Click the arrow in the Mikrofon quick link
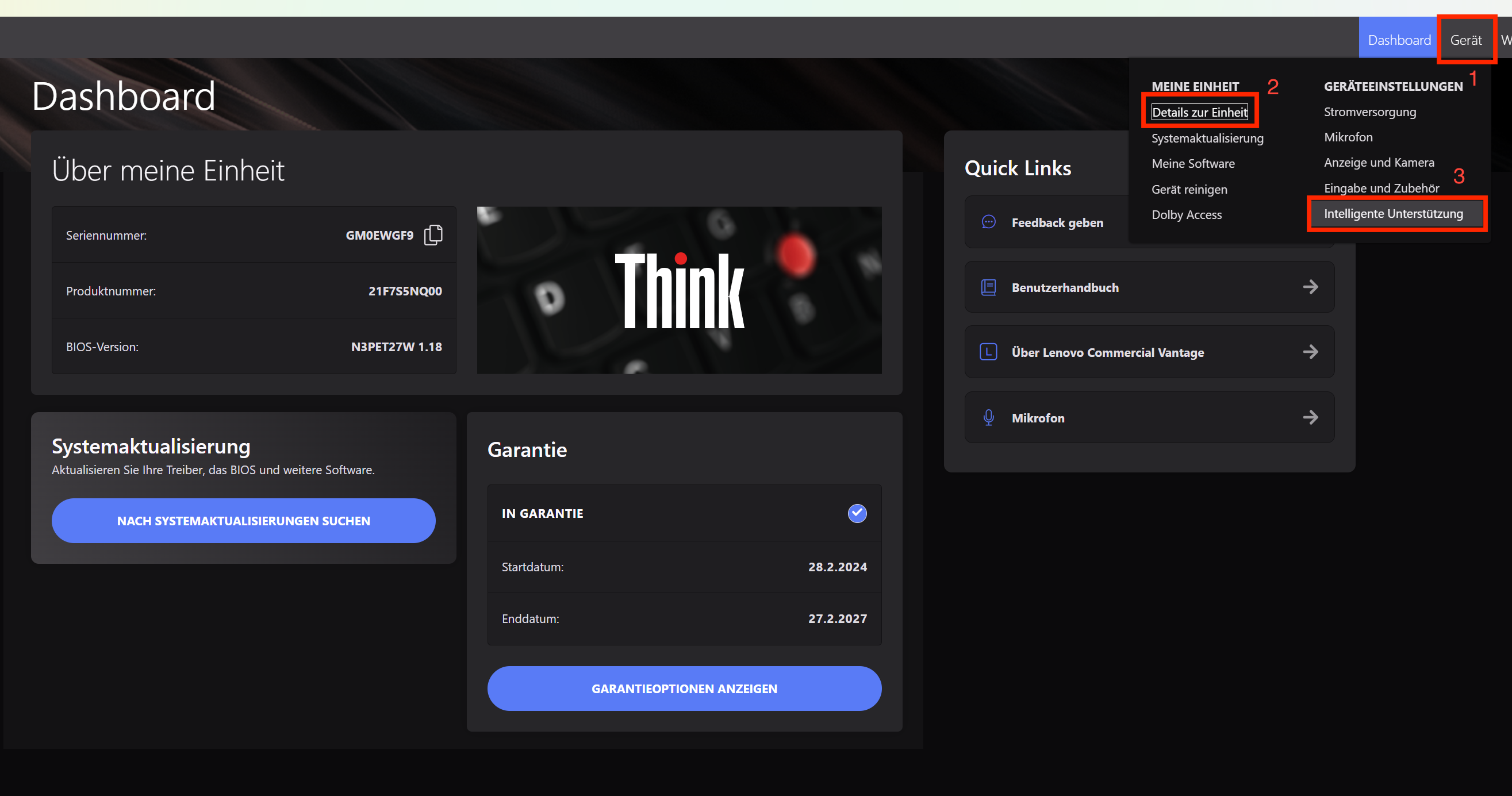The image size is (1512, 796). click(x=1310, y=418)
